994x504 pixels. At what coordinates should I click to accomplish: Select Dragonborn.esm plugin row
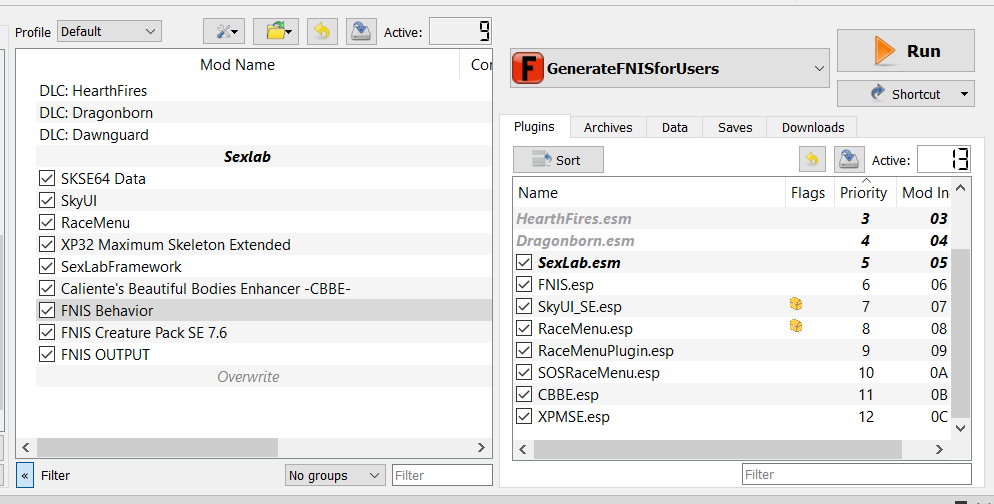coord(732,240)
